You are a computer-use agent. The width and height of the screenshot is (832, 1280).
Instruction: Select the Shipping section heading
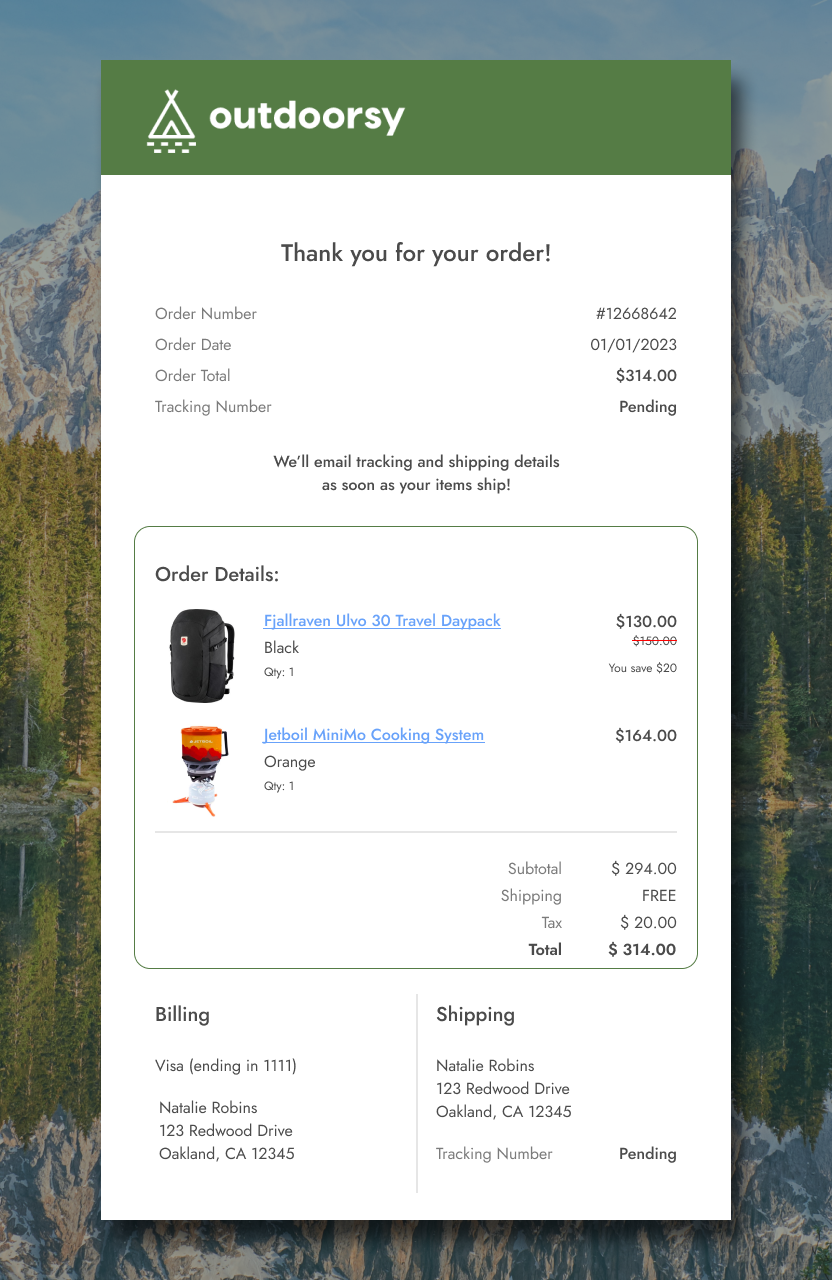click(475, 1014)
